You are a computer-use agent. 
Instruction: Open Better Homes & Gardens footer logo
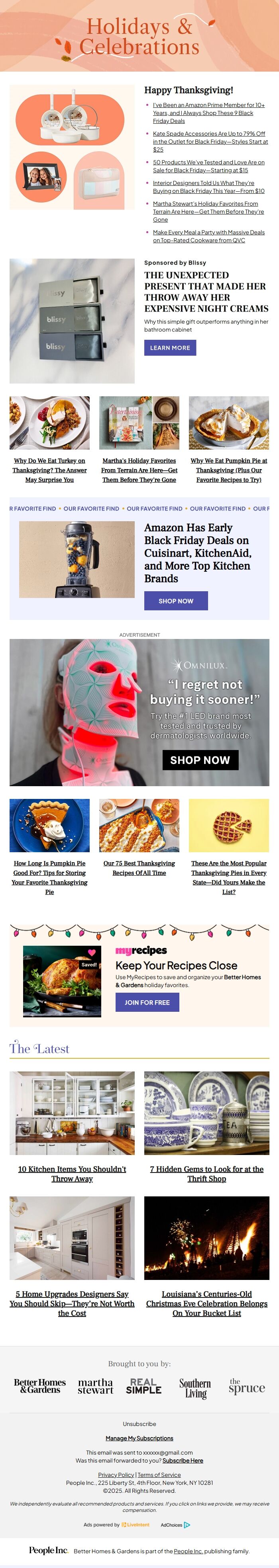click(x=39, y=1386)
